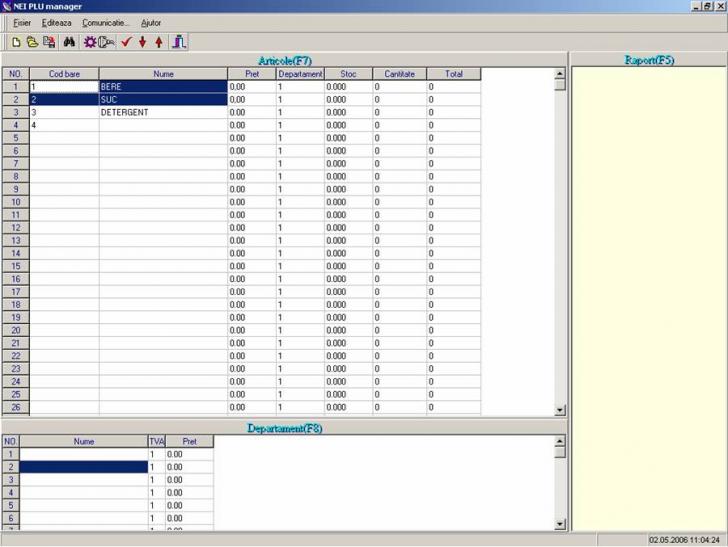
Task: Click the red down arrow icon
Action: tap(142, 42)
